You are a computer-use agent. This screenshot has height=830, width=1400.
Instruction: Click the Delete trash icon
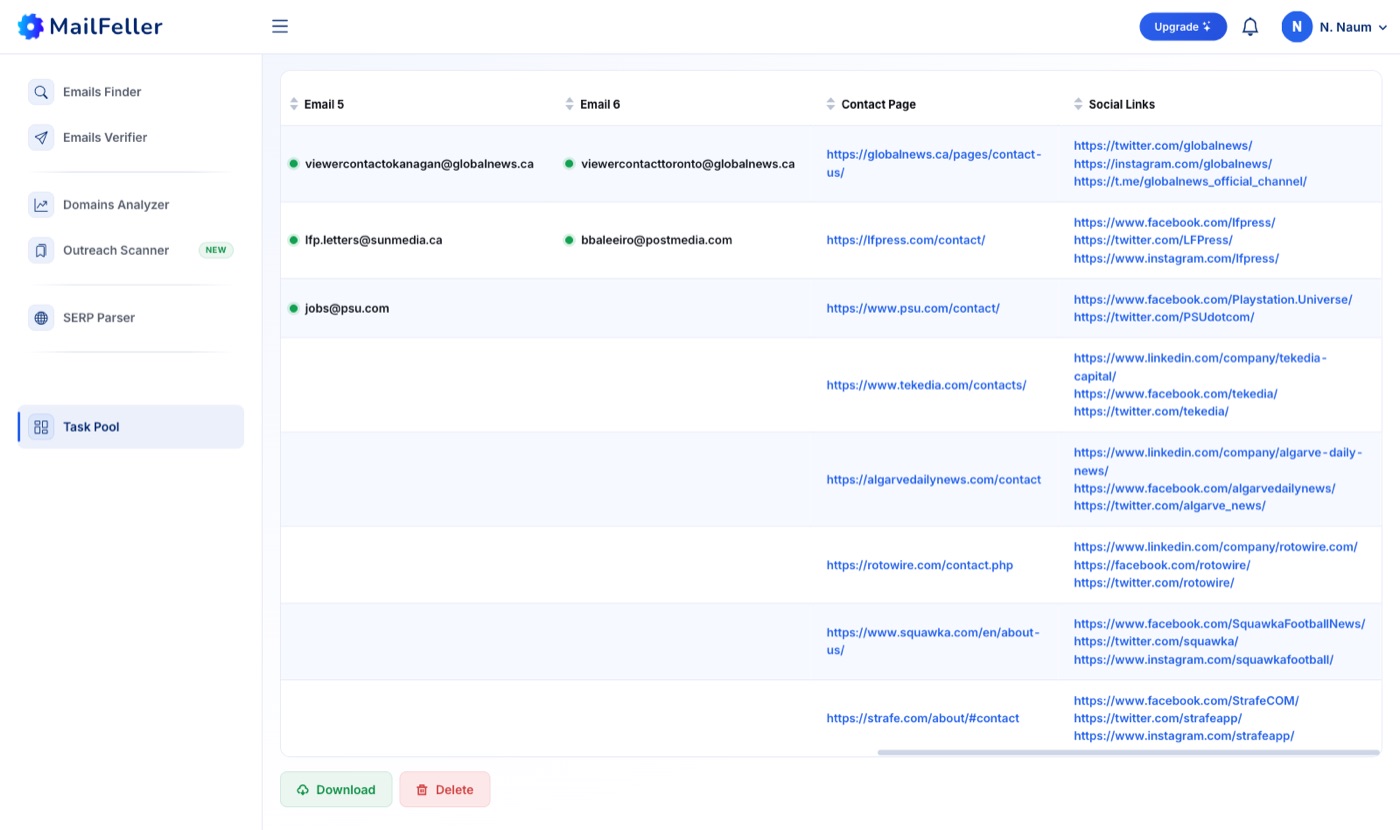pos(422,790)
